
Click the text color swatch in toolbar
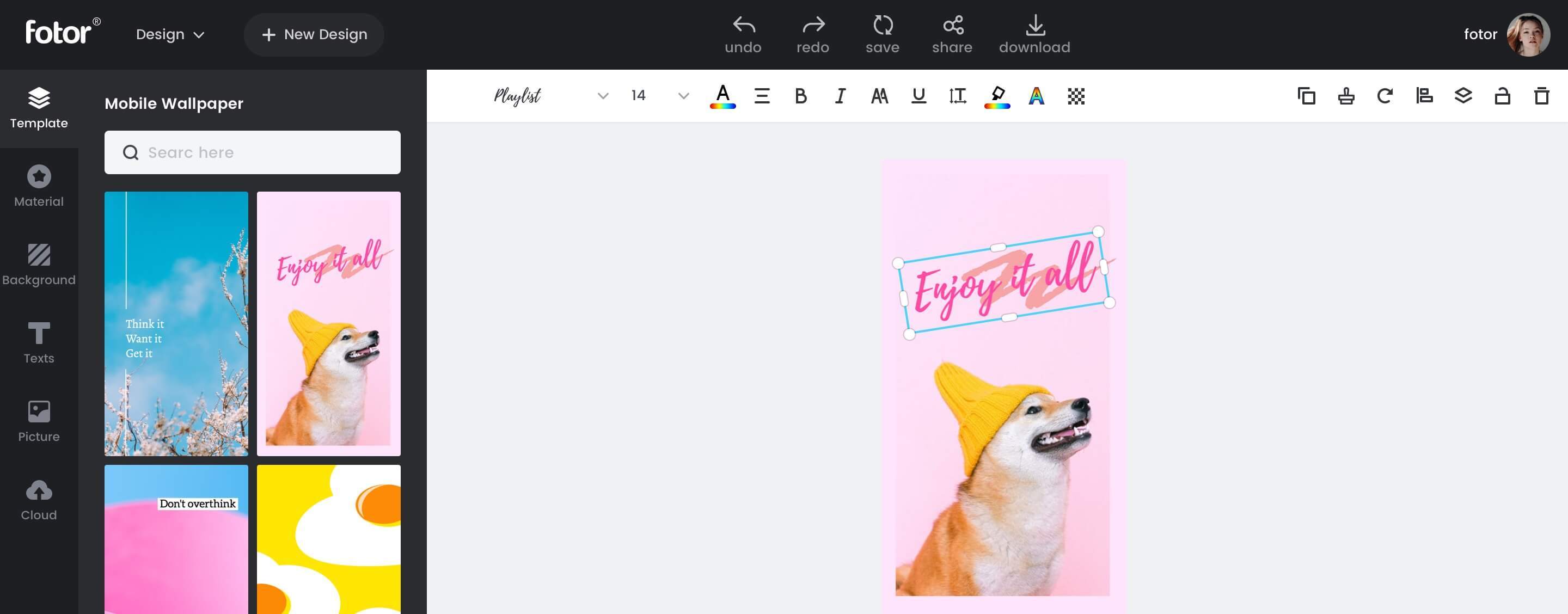[722, 95]
